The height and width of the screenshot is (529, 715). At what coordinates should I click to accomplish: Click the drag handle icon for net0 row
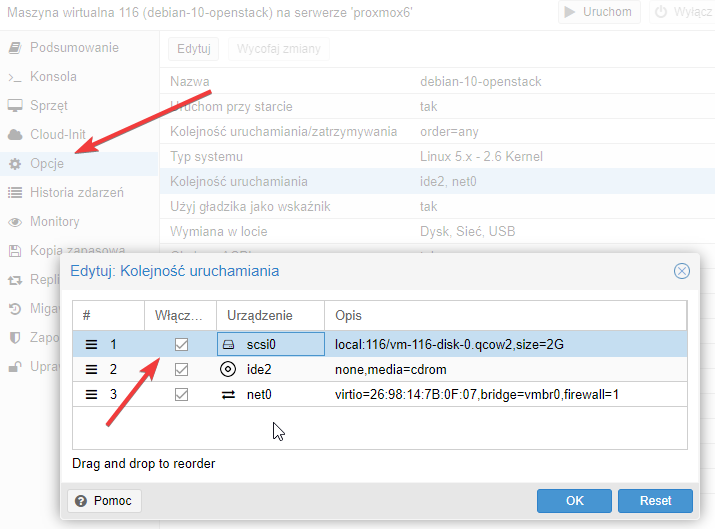point(91,395)
